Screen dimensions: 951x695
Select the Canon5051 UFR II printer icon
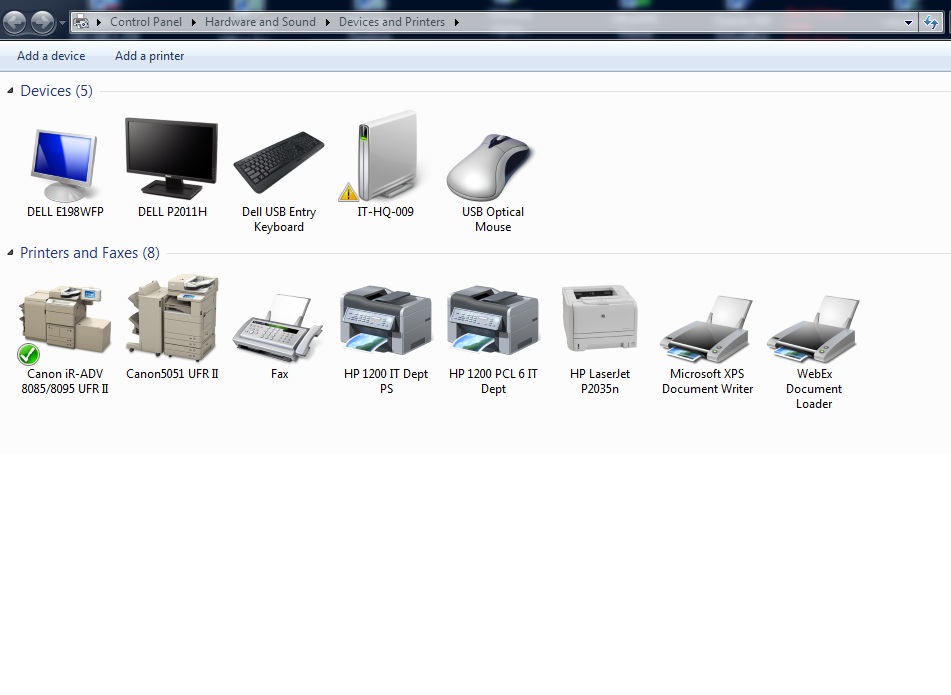coord(172,318)
